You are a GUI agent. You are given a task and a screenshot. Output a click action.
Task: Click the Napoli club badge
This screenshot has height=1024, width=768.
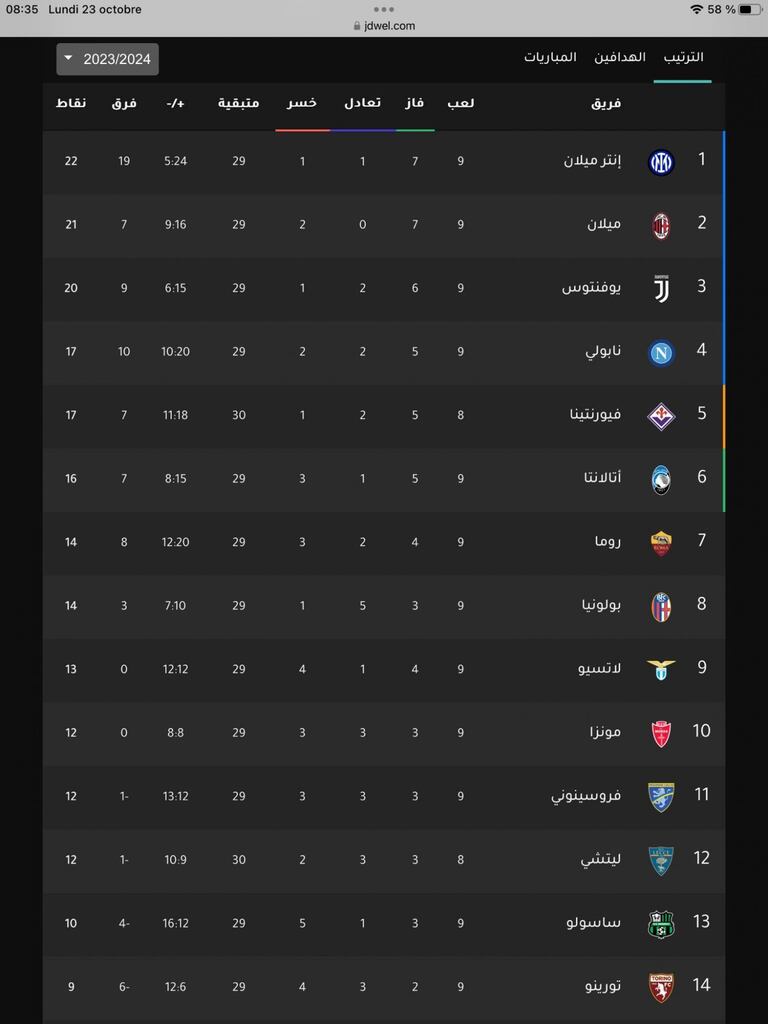click(661, 352)
